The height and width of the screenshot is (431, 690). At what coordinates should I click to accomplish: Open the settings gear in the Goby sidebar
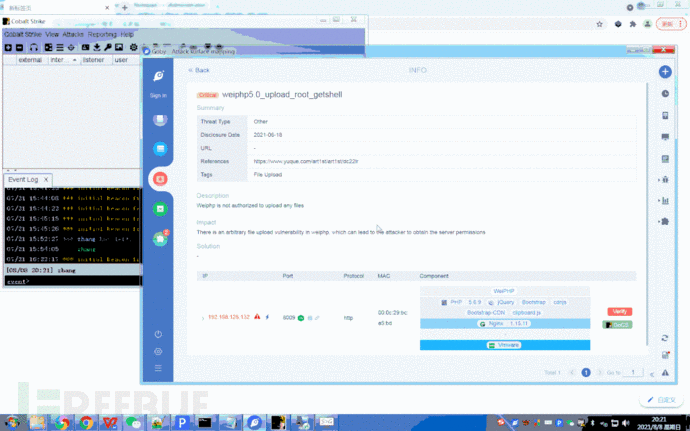(x=158, y=351)
